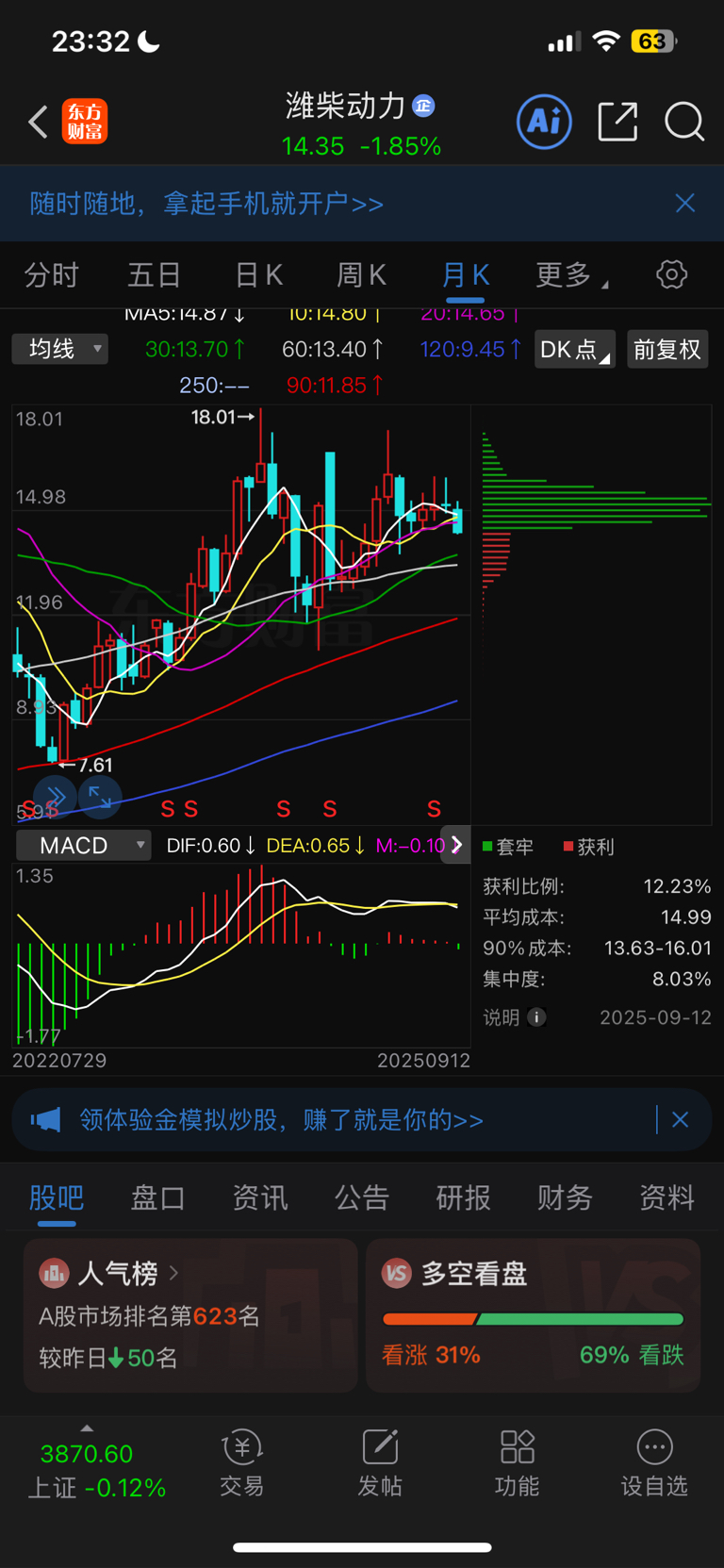Open the search magnifier icon
The height and width of the screenshot is (1568, 724).
(x=684, y=122)
